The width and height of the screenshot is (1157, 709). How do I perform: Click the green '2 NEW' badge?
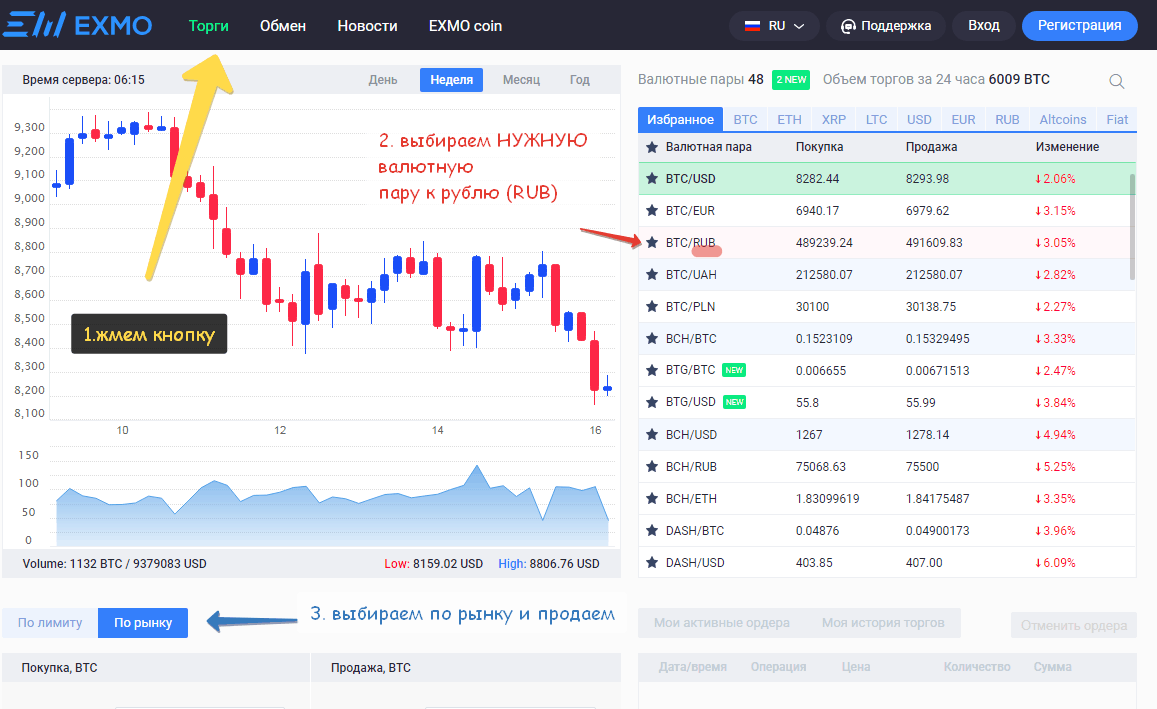[791, 80]
